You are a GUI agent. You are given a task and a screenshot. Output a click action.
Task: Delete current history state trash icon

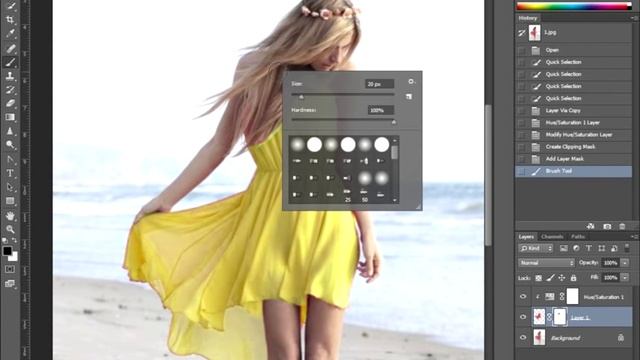pos(622,226)
